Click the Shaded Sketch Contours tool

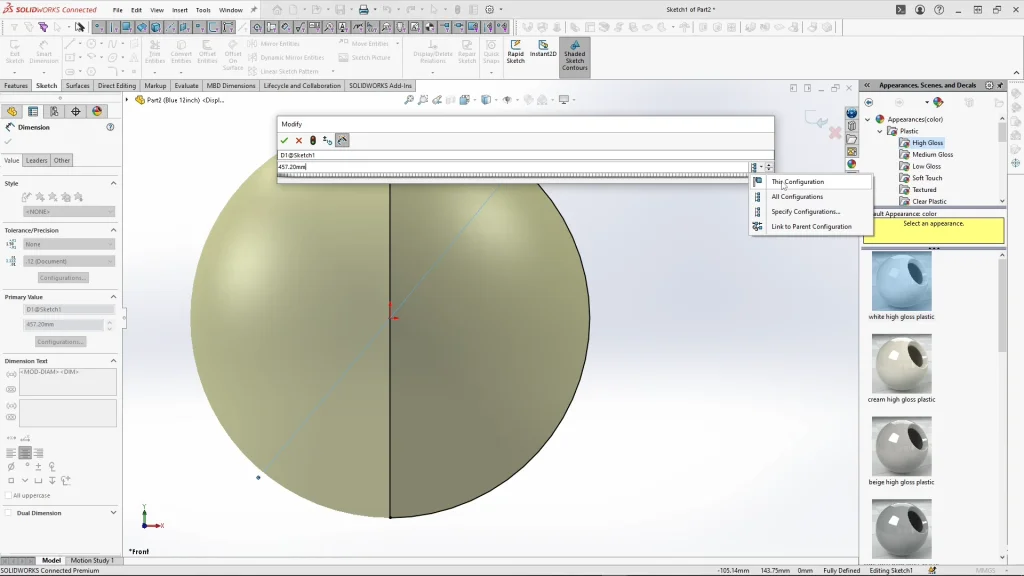click(x=574, y=57)
